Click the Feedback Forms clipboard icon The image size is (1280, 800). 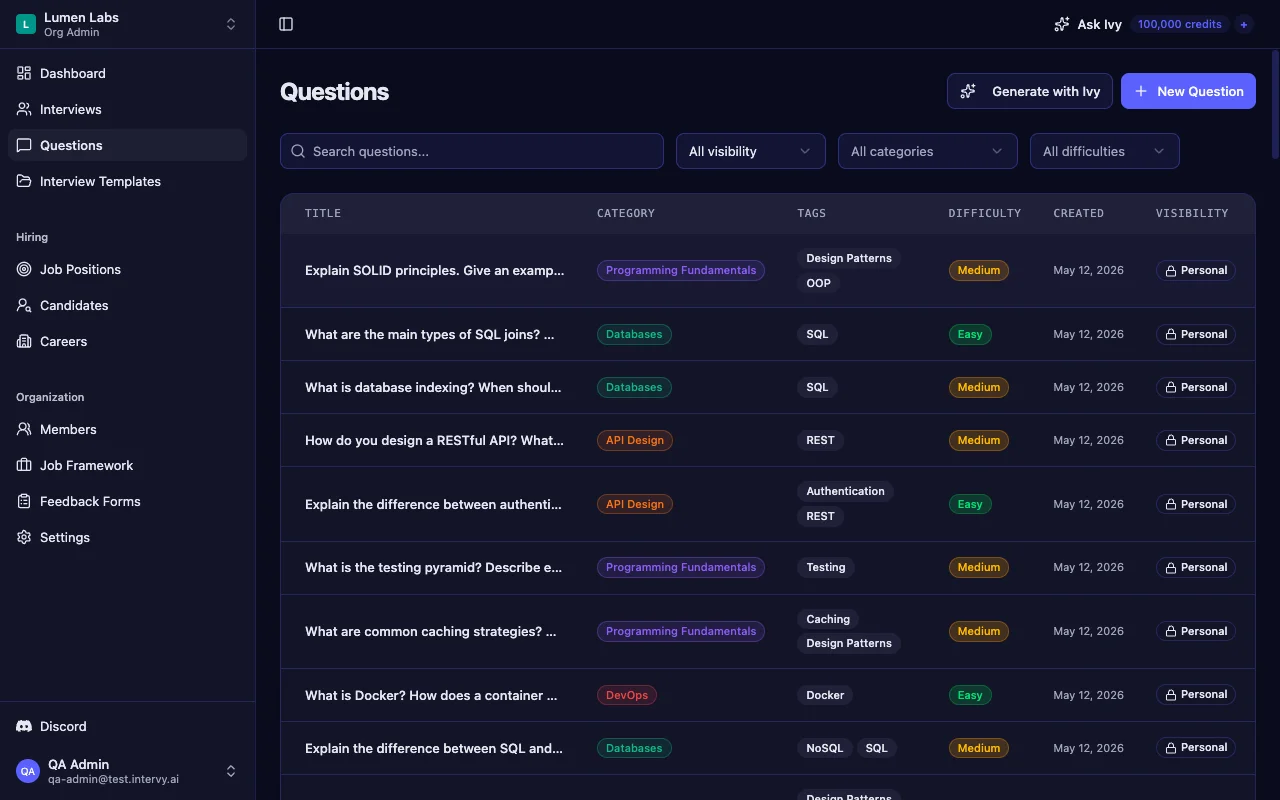(24, 501)
